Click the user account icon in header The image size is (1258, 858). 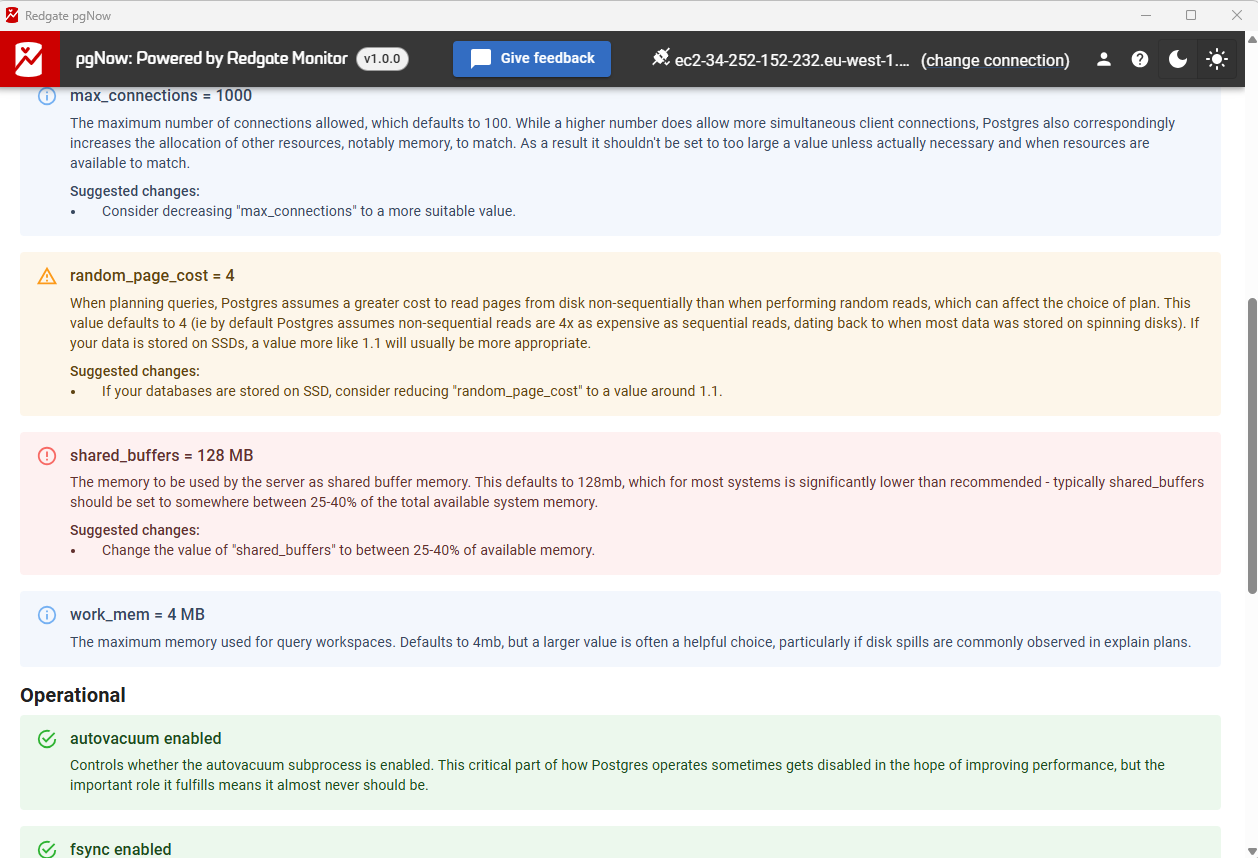1104,59
